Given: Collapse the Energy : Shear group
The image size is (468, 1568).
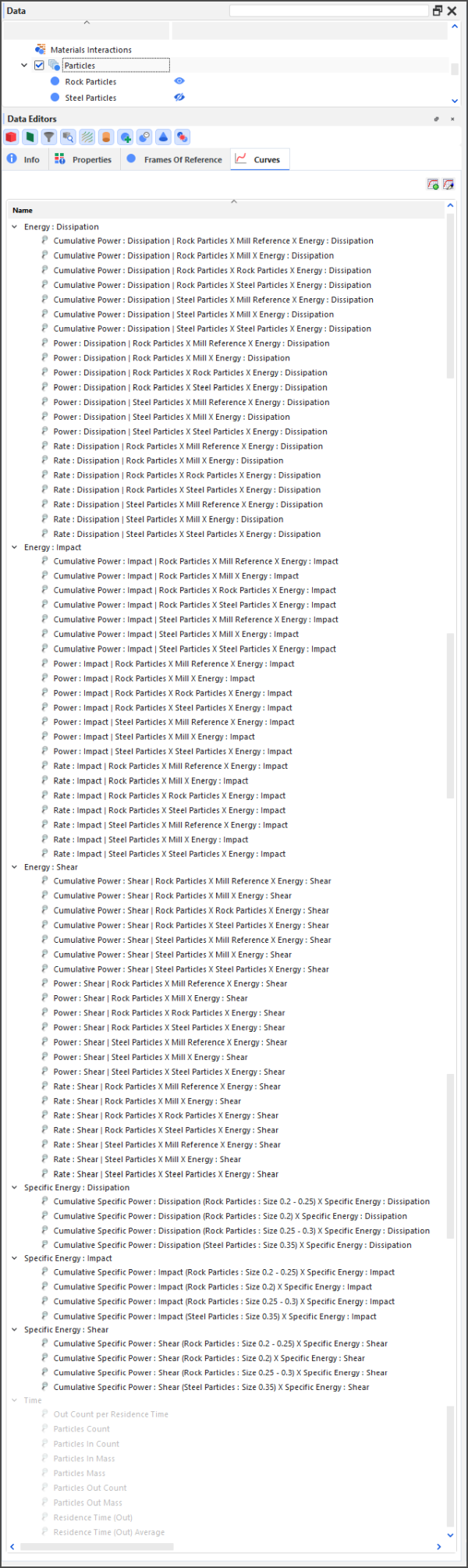Looking at the screenshot, I should click(x=15, y=866).
